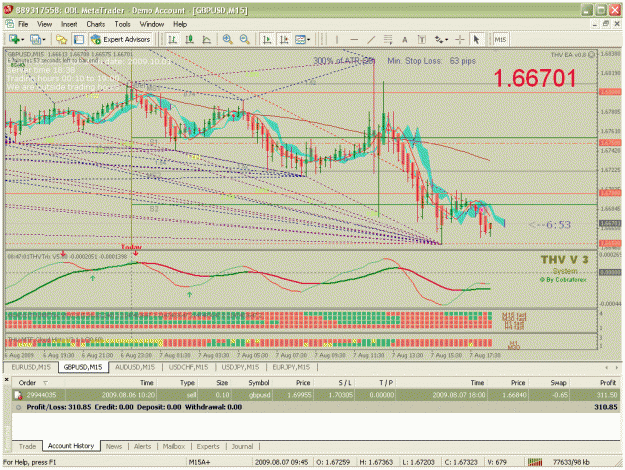Toggle the Terminal window icon
Screen dimensions: 625x470
79,39
